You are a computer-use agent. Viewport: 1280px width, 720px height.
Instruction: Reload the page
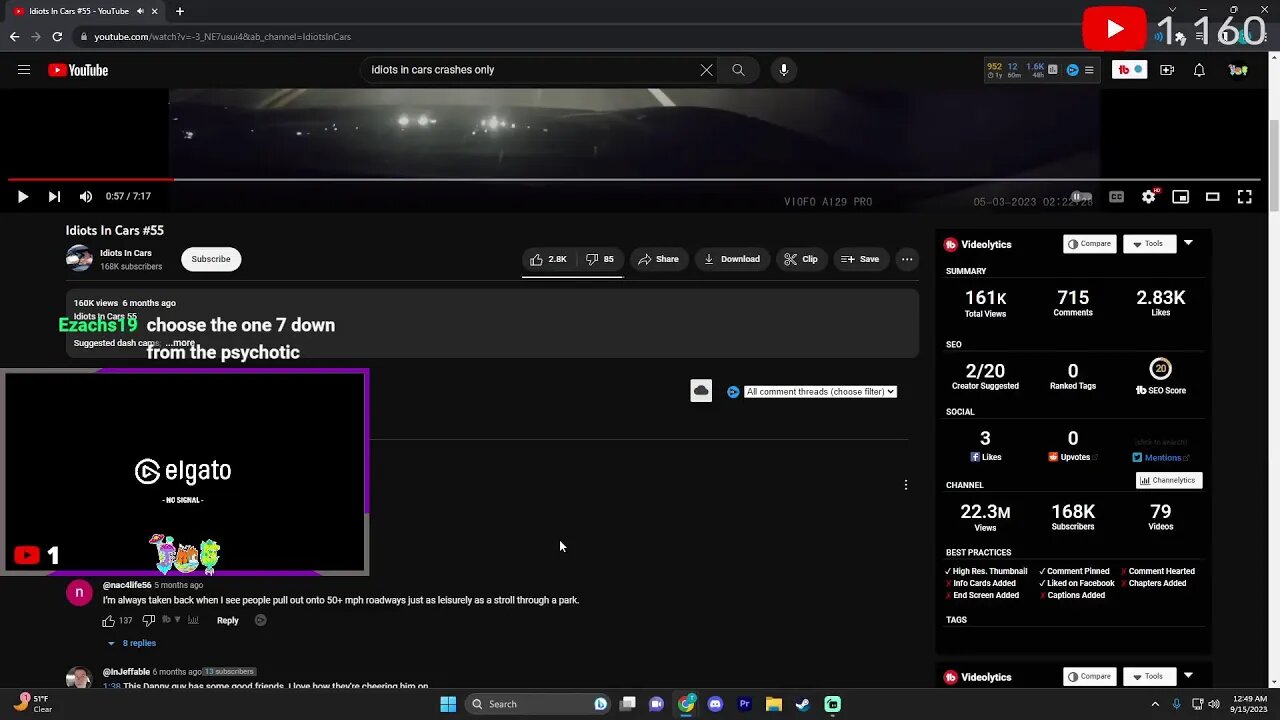(57, 37)
